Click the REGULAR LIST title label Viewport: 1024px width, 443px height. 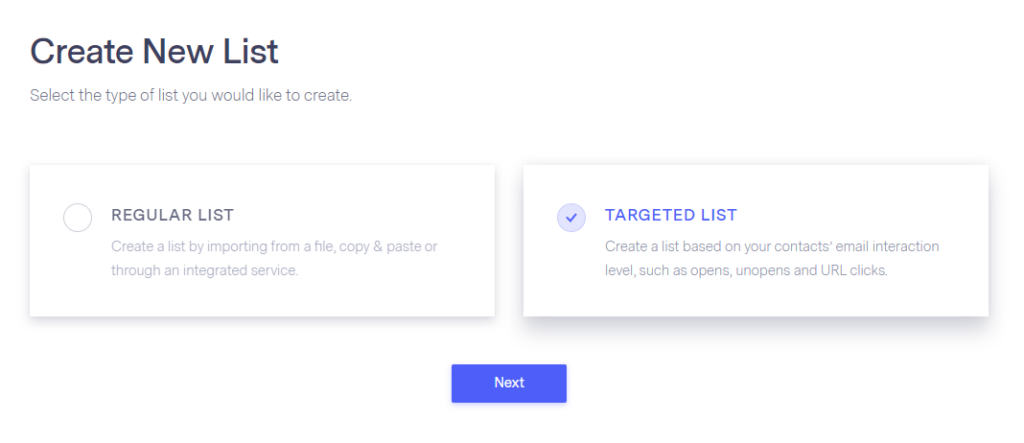point(172,215)
